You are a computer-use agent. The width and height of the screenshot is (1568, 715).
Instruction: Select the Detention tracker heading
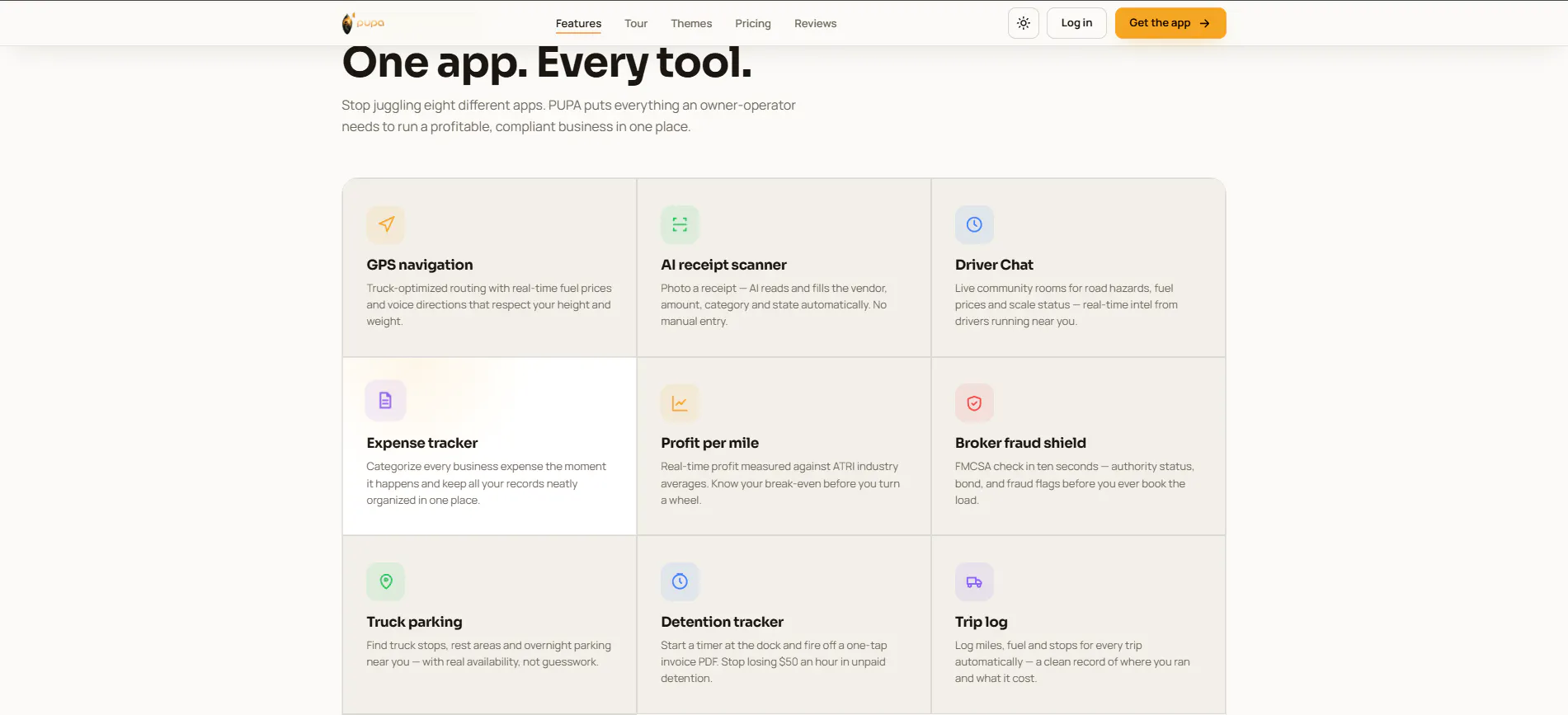pos(722,622)
